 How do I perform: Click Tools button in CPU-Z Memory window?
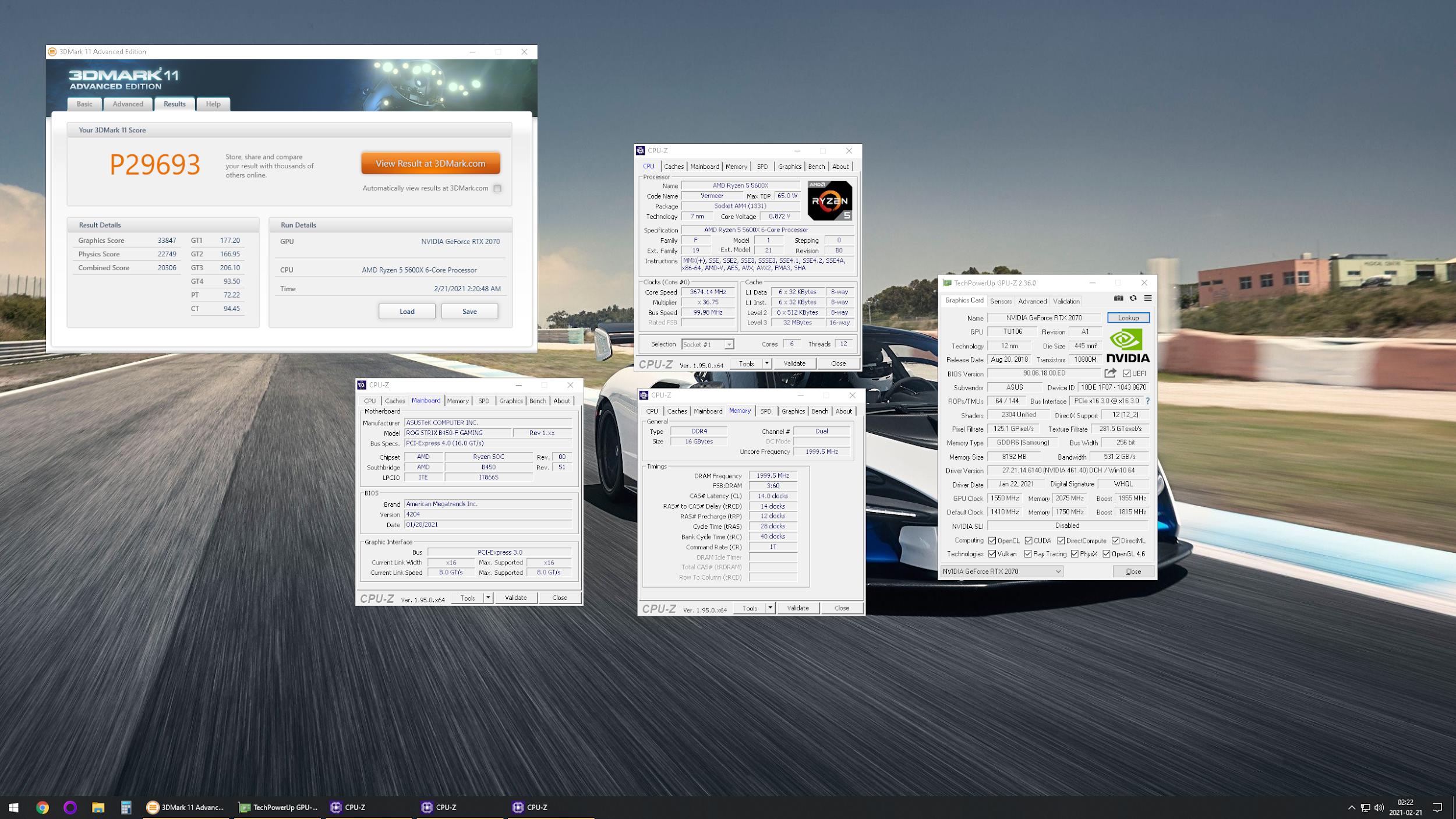tap(750, 608)
